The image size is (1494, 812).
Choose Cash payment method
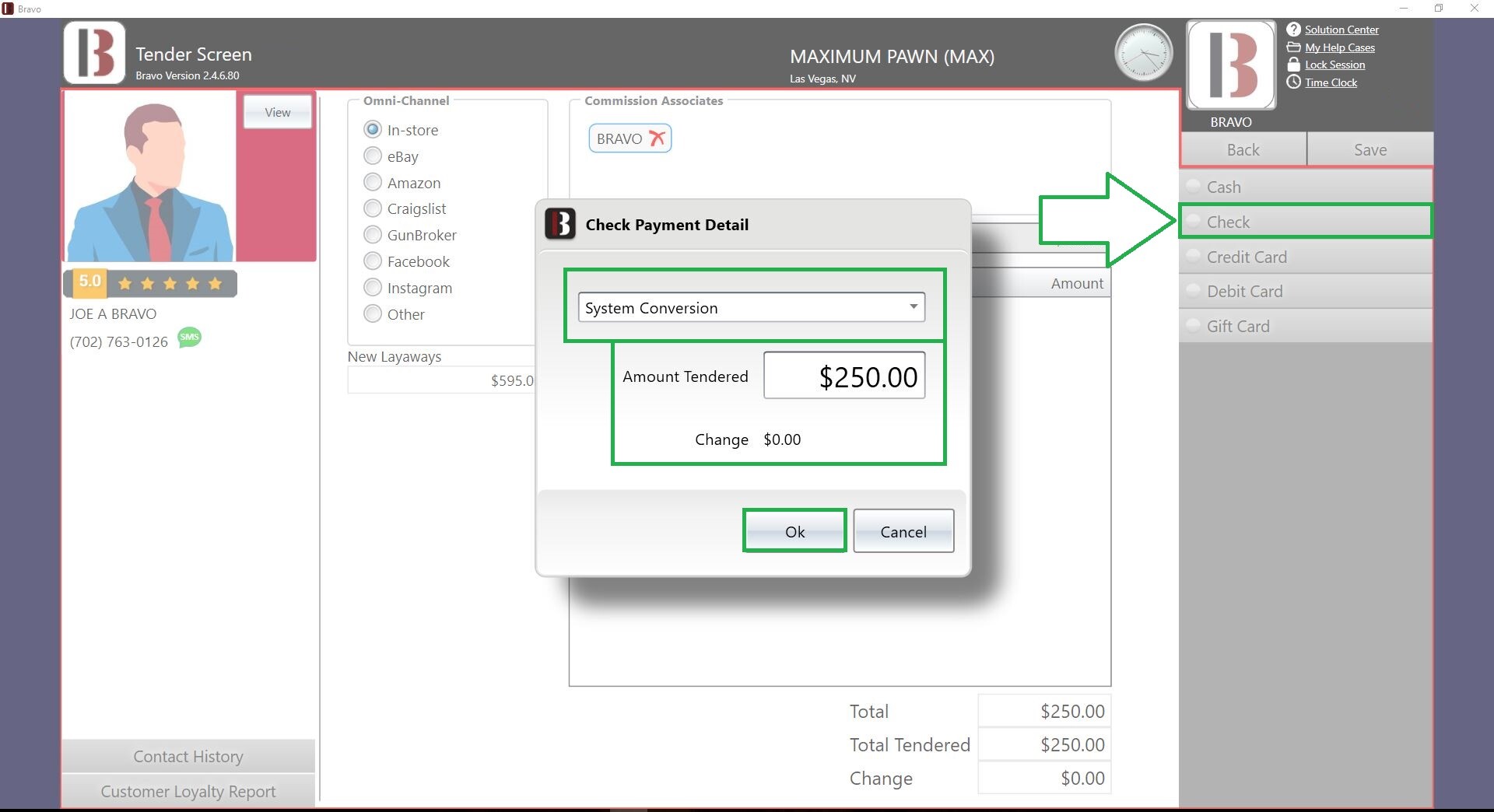click(x=1306, y=187)
